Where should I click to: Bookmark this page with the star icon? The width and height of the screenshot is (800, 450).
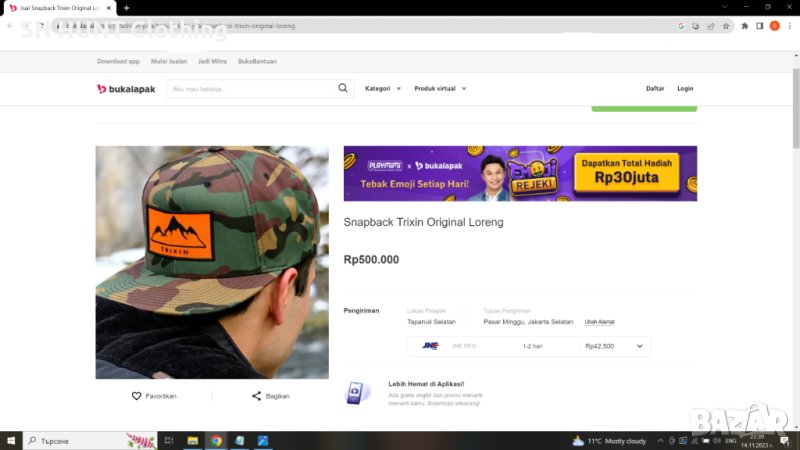coord(726,26)
